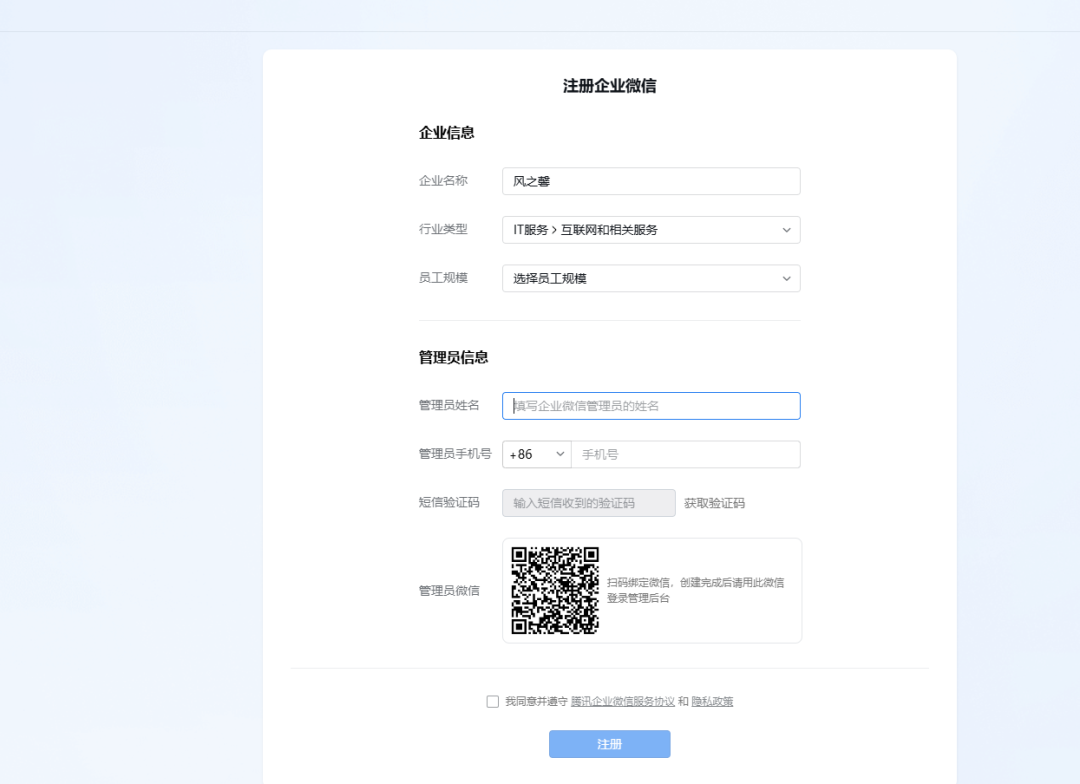Focus the 管理员姓名 input field
Viewport: 1080px width, 784px height.
651,406
